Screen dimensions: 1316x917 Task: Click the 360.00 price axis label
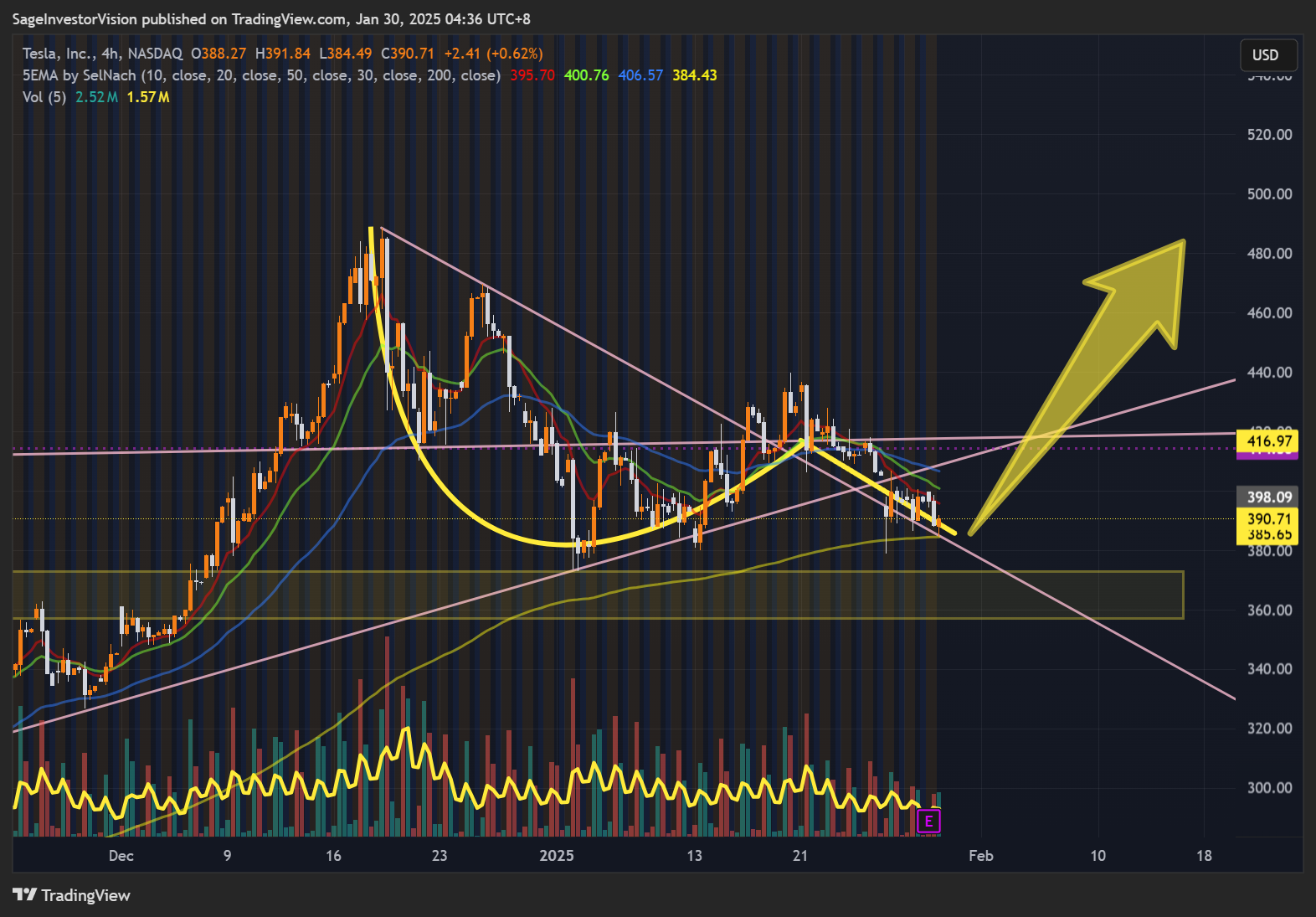point(1269,610)
